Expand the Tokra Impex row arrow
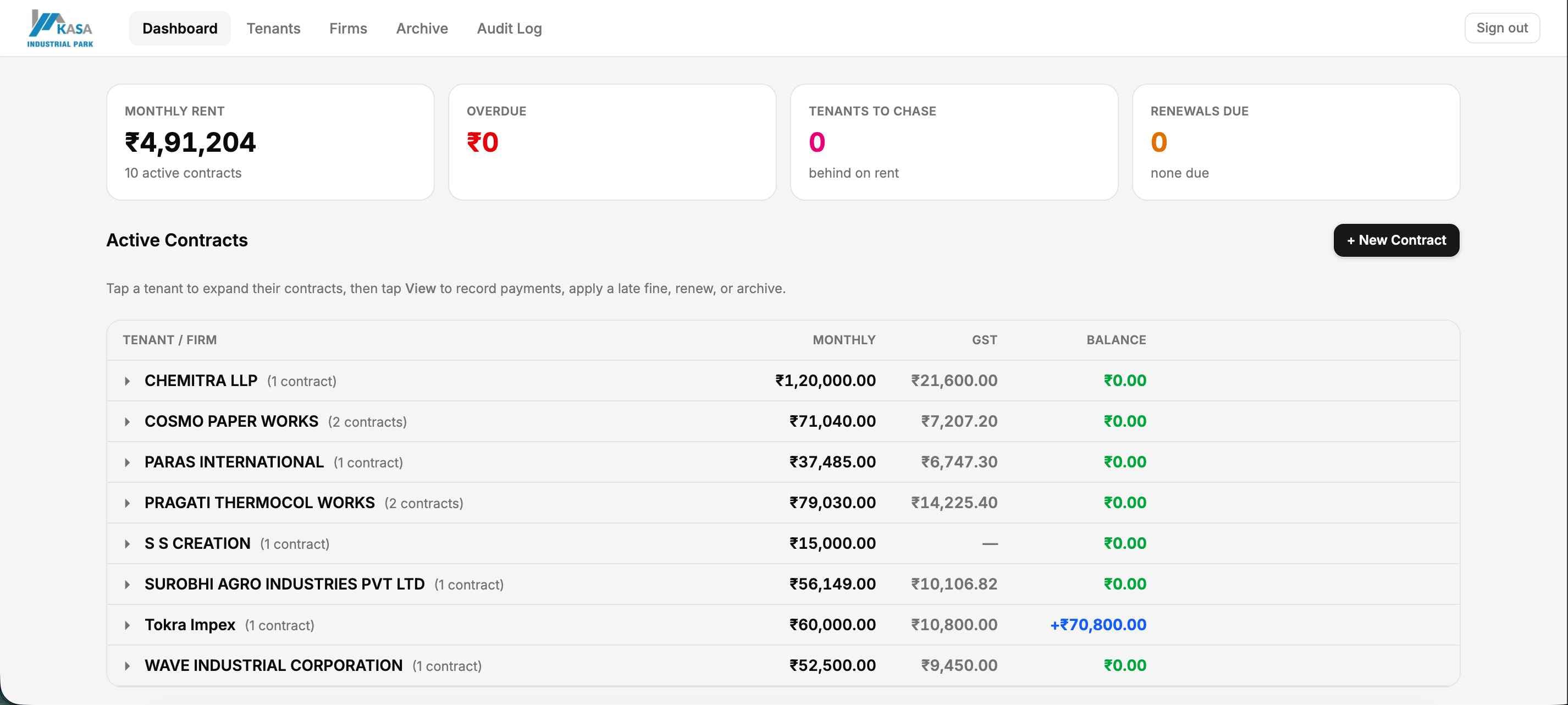Image resolution: width=1568 pixels, height=705 pixels. [127, 625]
